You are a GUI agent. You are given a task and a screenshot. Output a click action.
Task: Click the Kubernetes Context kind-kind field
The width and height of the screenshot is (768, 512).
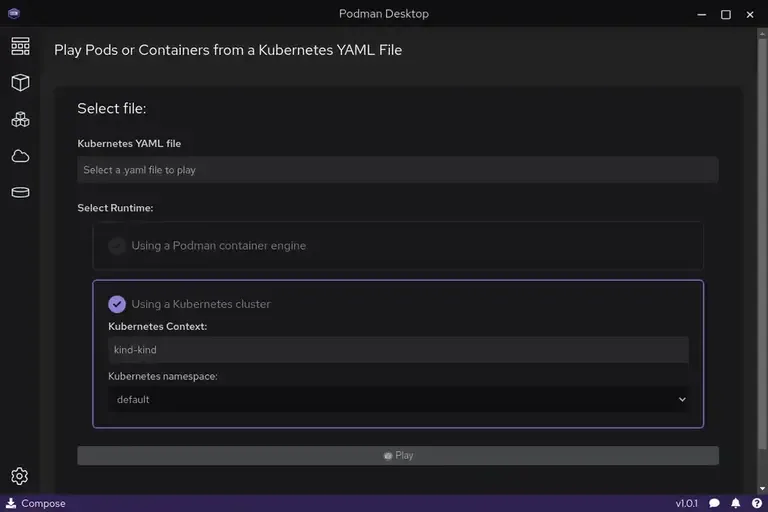coord(398,350)
